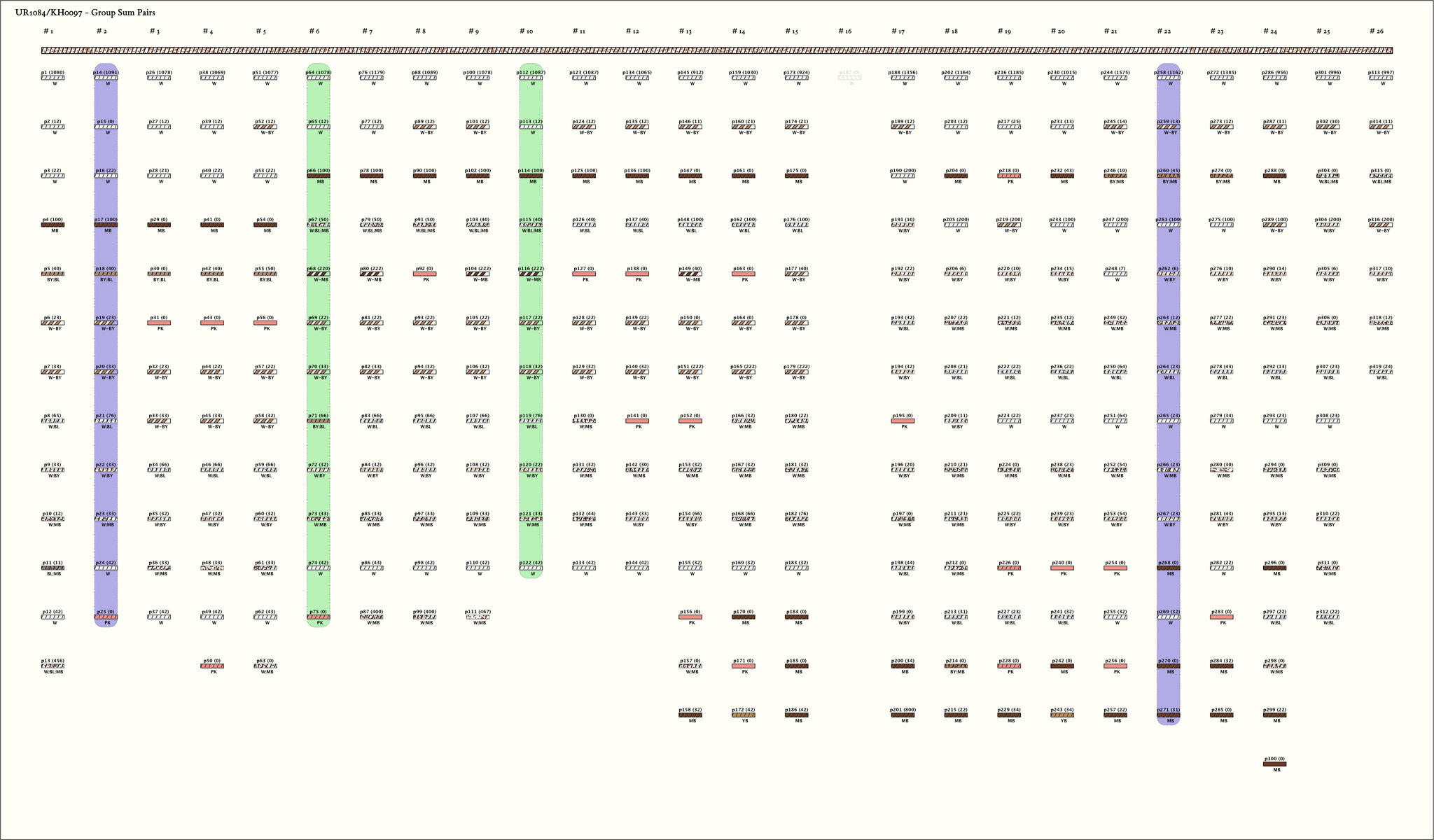Click the # 10 group header

click(527, 31)
